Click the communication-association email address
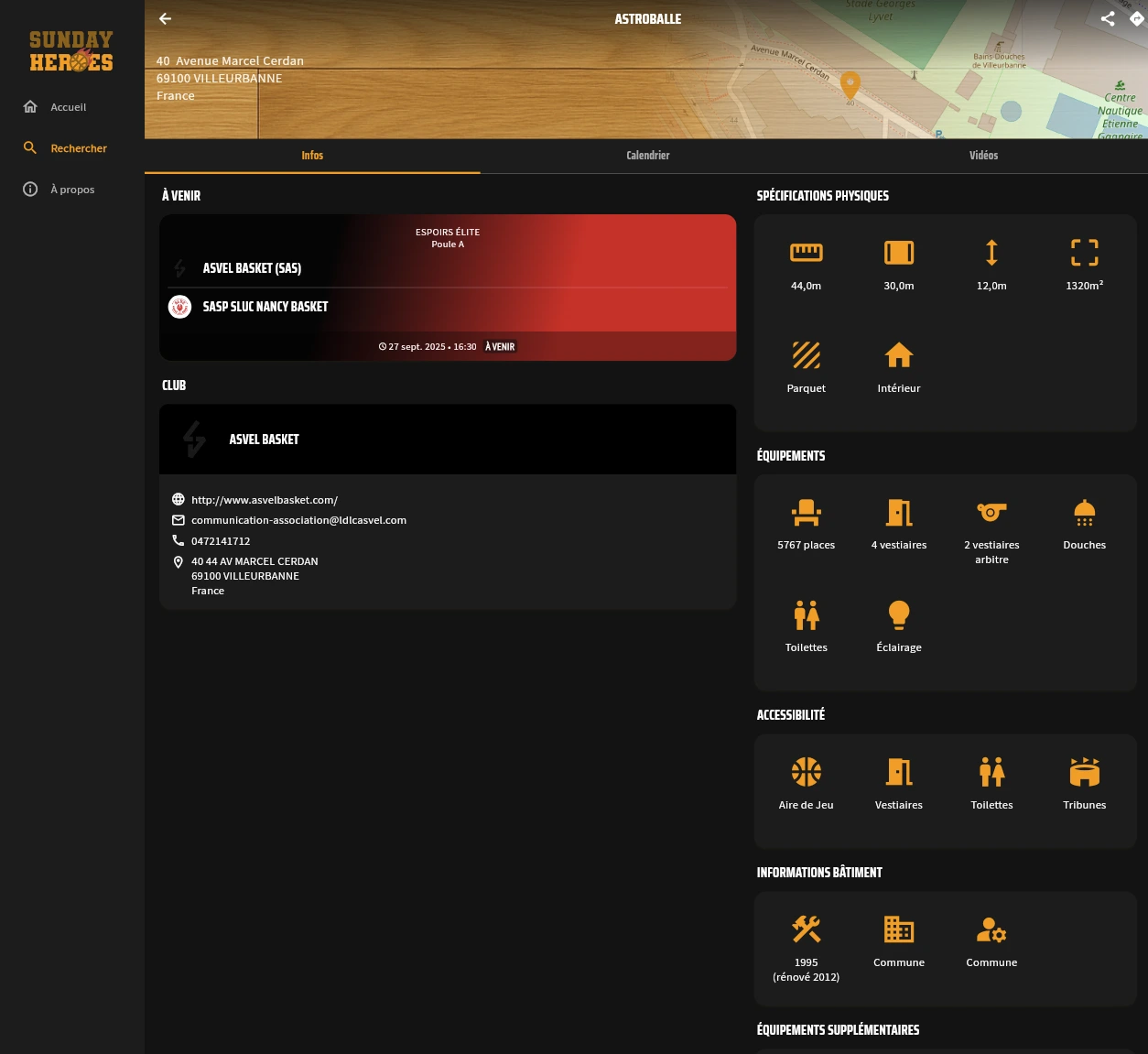Screen dimensions: 1148x1054 point(298,520)
